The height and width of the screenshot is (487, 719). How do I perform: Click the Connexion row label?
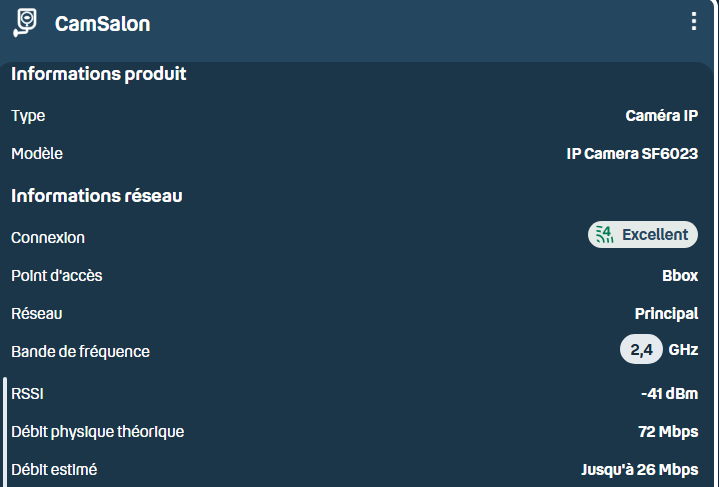click(x=48, y=238)
